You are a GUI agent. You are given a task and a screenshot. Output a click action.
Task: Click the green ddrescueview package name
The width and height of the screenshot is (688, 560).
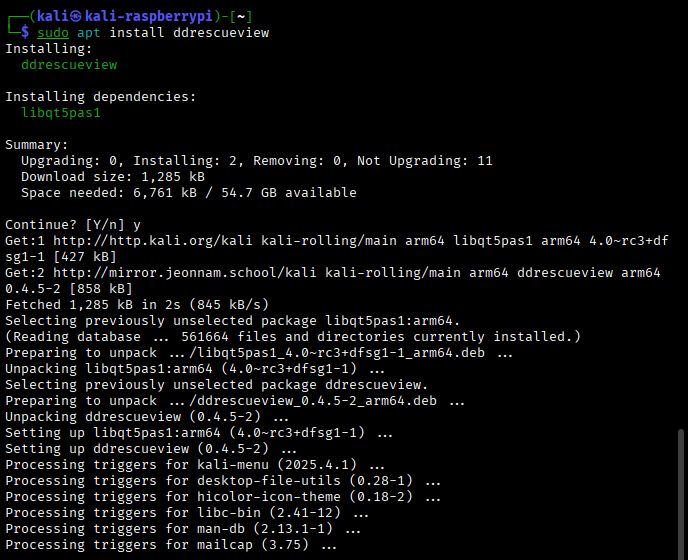point(69,65)
